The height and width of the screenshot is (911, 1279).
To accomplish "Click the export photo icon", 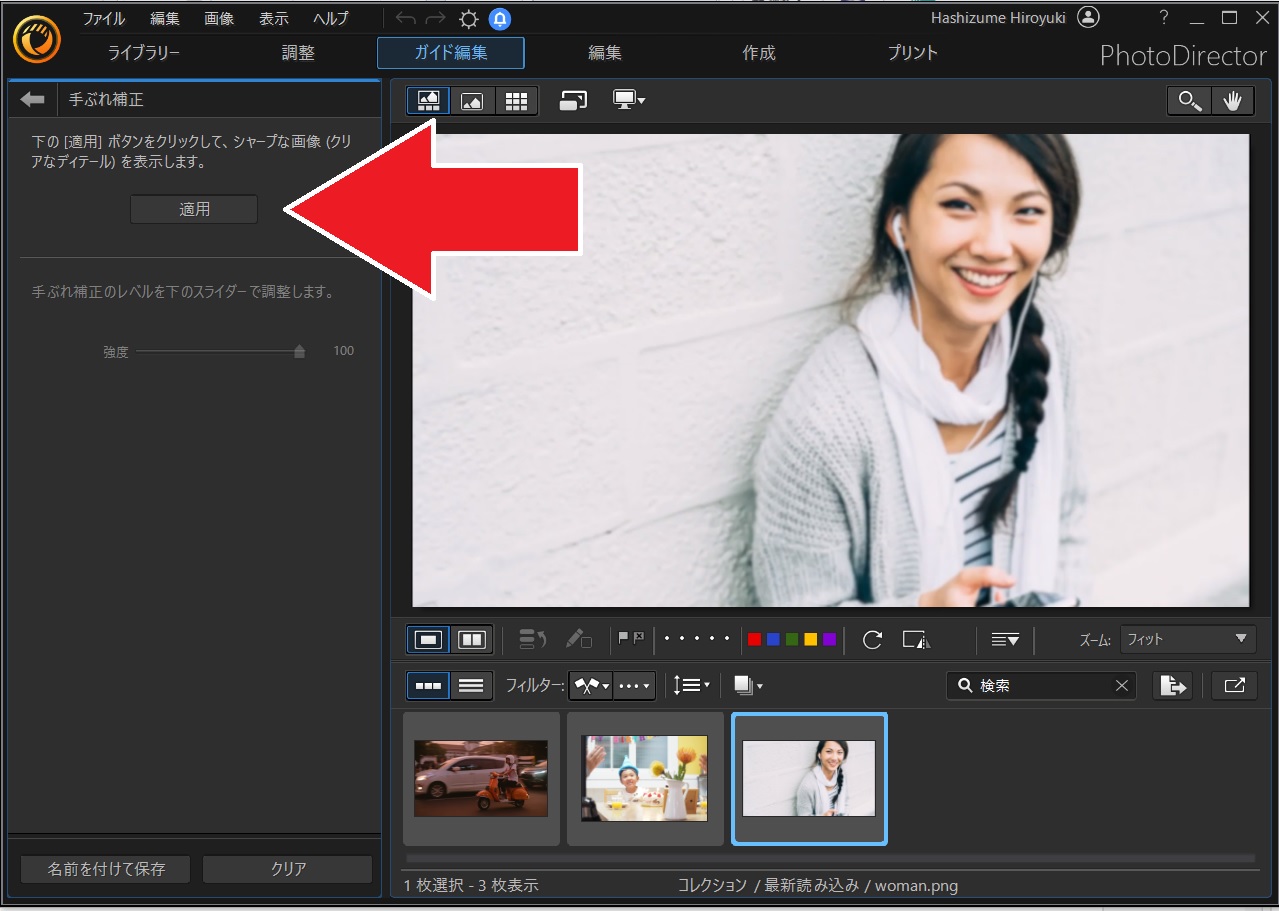I will pyautogui.click(x=1172, y=685).
